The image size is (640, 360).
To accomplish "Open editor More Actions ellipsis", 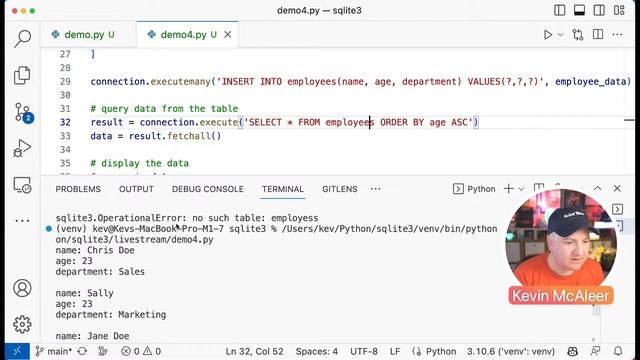I will point(617,35).
